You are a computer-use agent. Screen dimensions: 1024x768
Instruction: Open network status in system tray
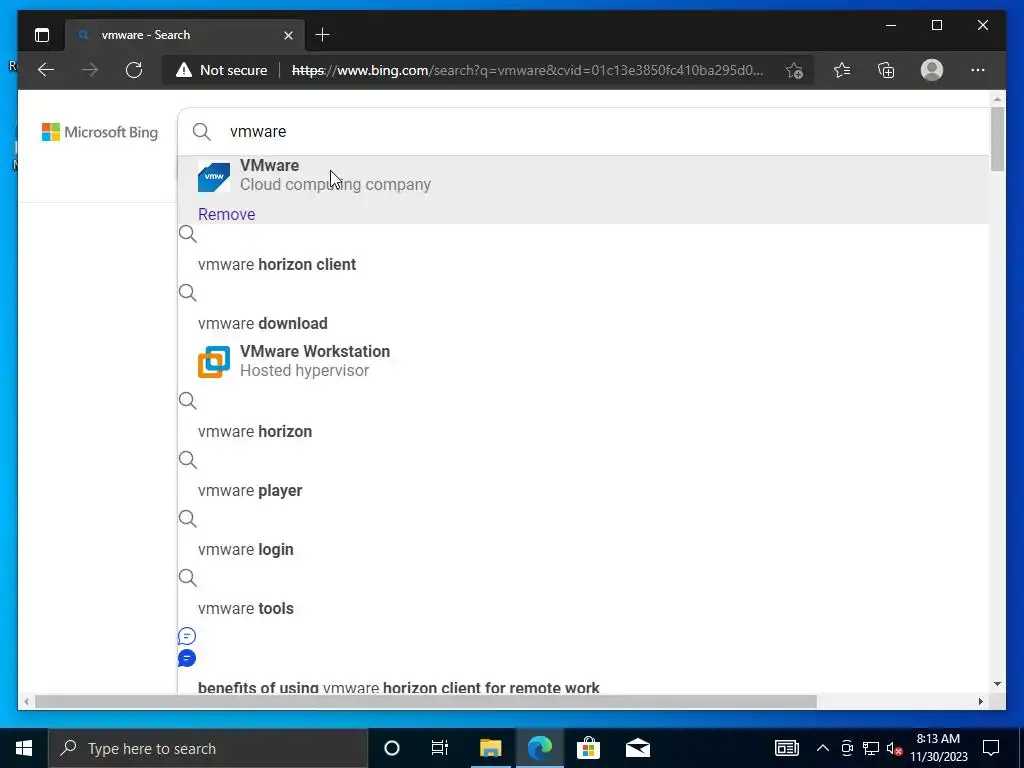[x=871, y=748]
